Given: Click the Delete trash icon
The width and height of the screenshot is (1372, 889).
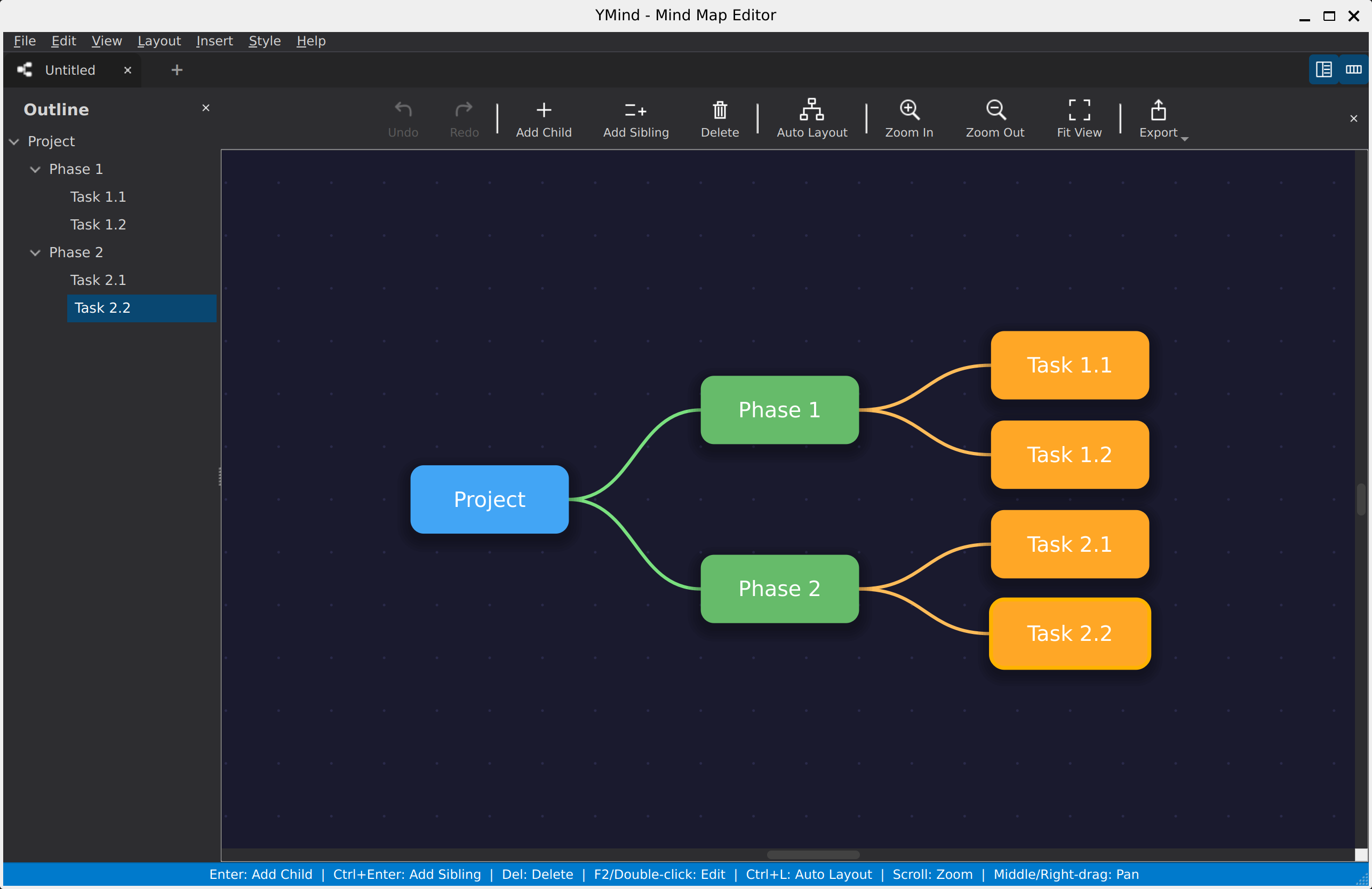Looking at the screenshot, I should click(720, 109).
